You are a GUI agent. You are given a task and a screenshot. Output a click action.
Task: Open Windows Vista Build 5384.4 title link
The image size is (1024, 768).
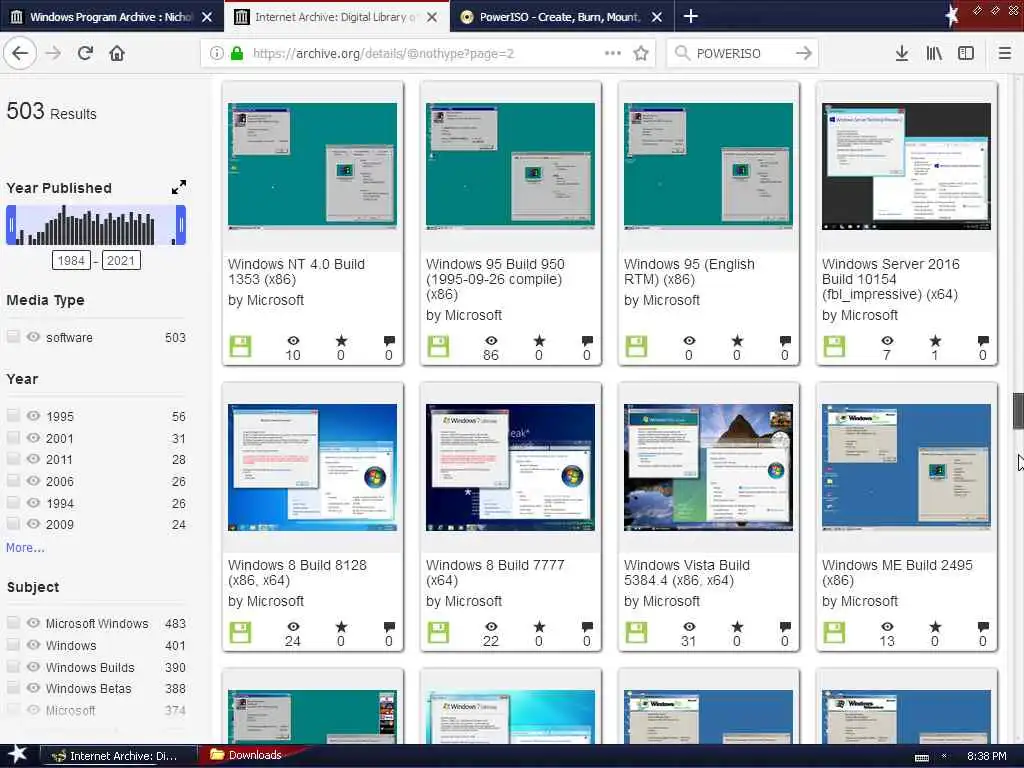tap(686, 573)
